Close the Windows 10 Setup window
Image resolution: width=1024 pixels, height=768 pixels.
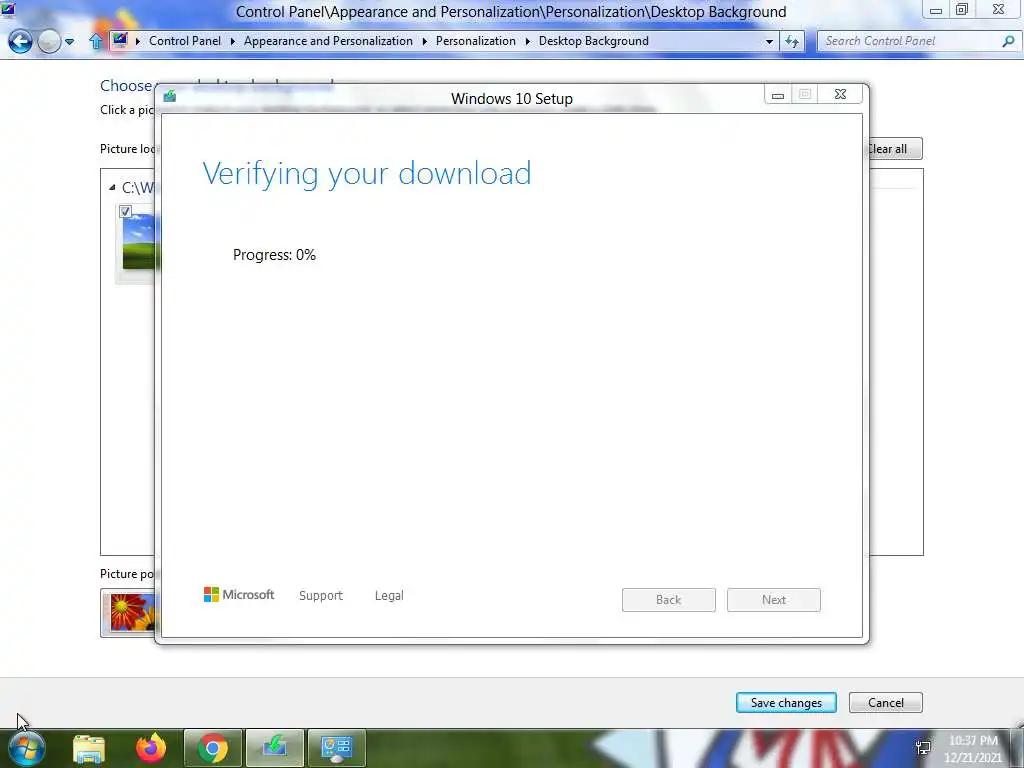(840, 95)
